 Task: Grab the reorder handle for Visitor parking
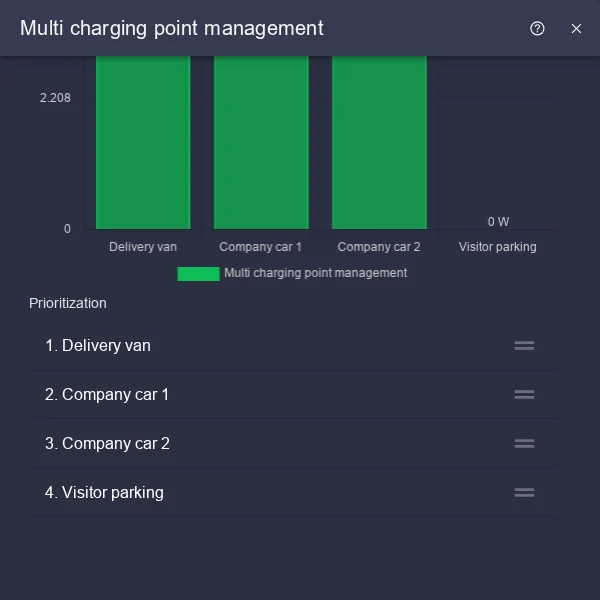[x=524, y=492]
